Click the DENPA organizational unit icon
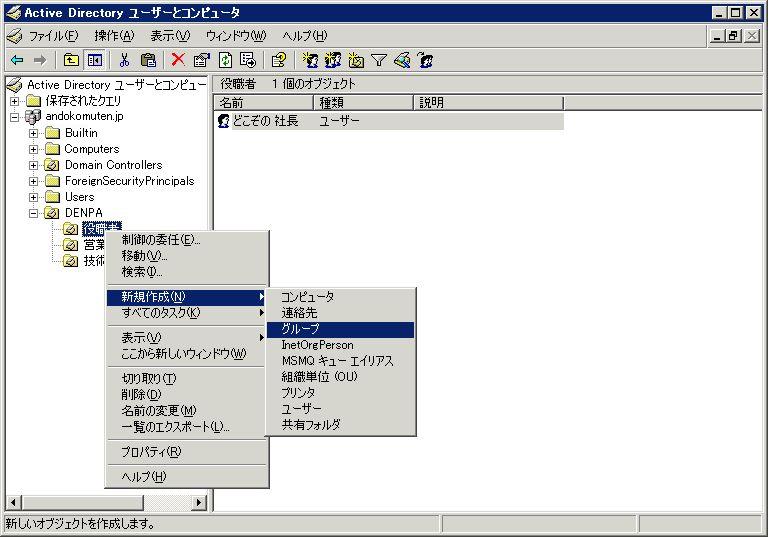The width and height of the screenshot is (768, 537). [x=52, y=213]
